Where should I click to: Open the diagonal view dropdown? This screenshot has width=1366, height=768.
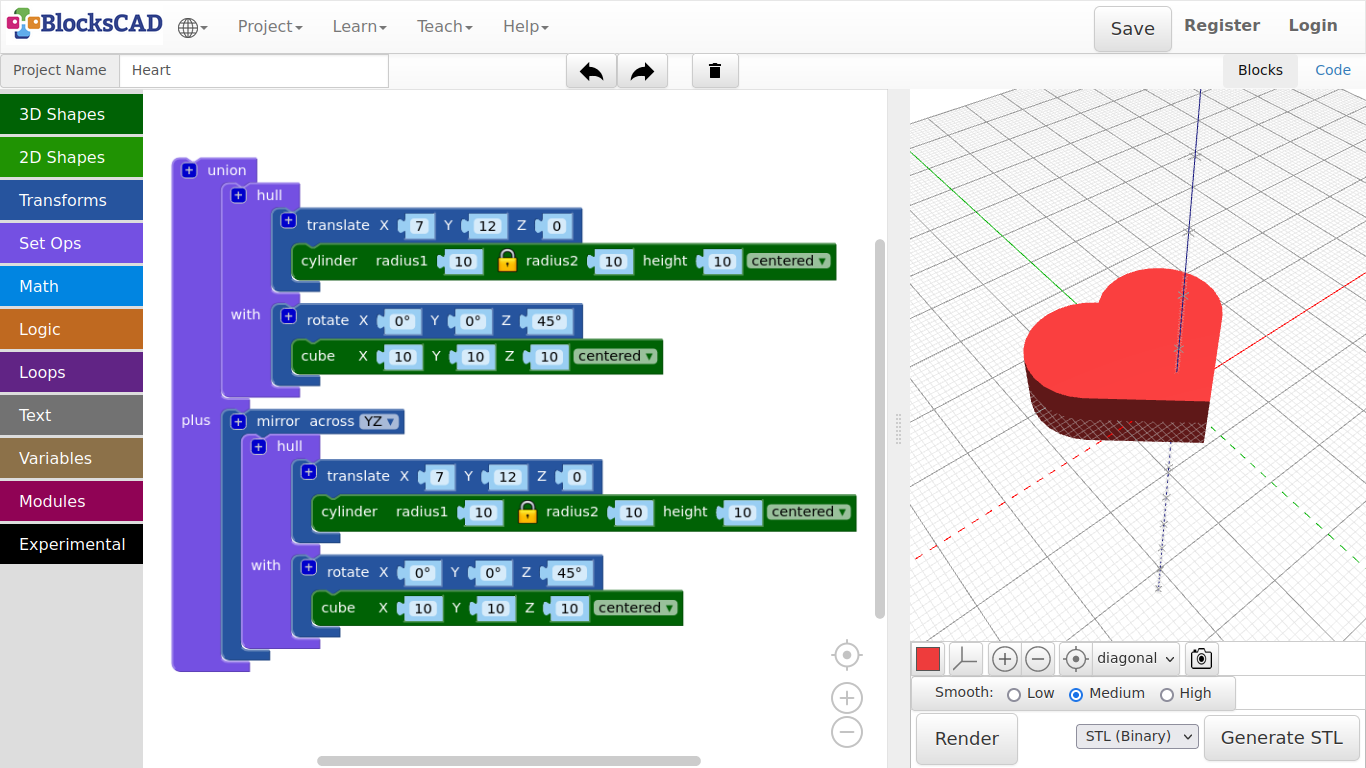point(1136,659)
